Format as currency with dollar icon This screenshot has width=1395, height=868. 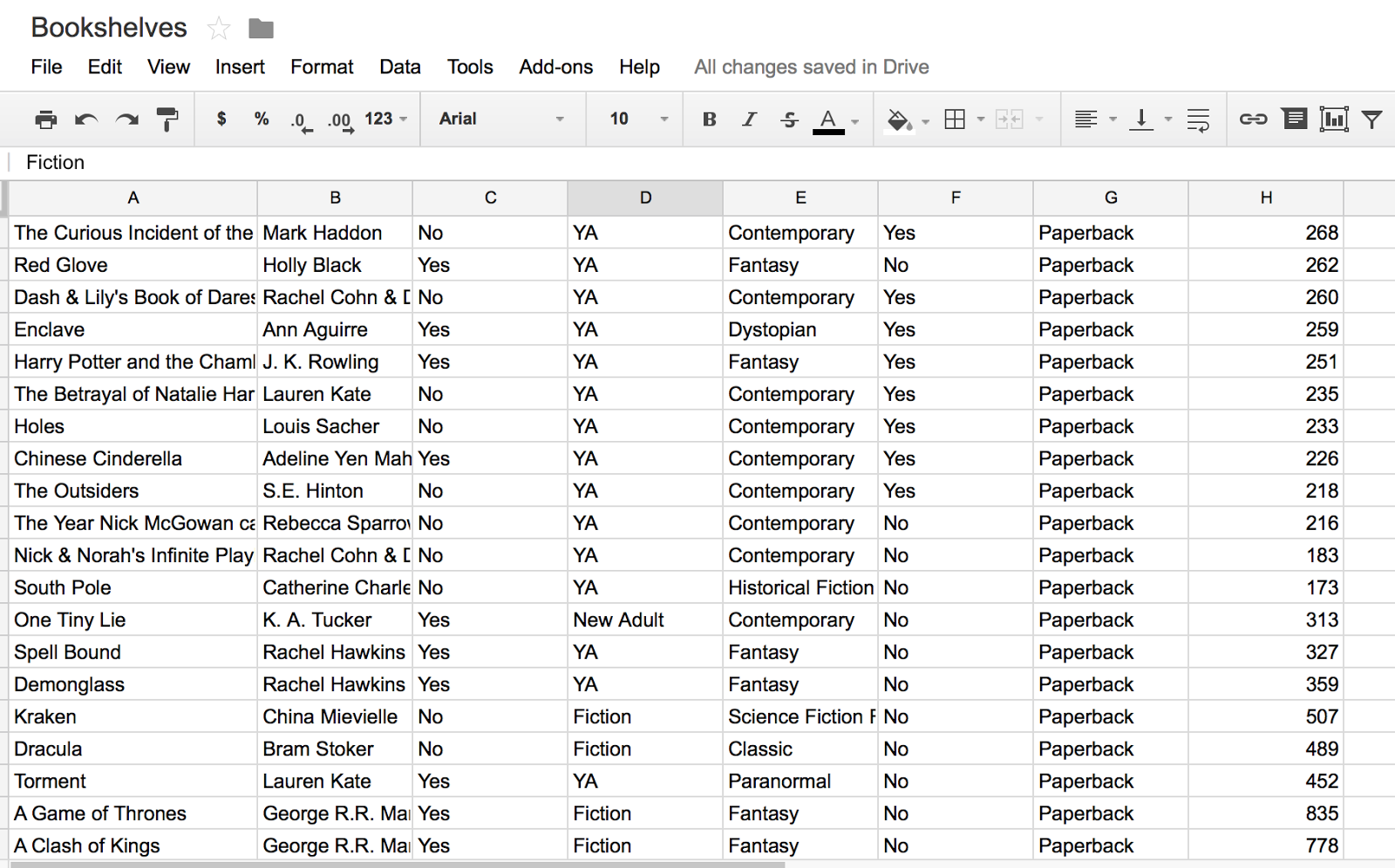coord(221,119)
